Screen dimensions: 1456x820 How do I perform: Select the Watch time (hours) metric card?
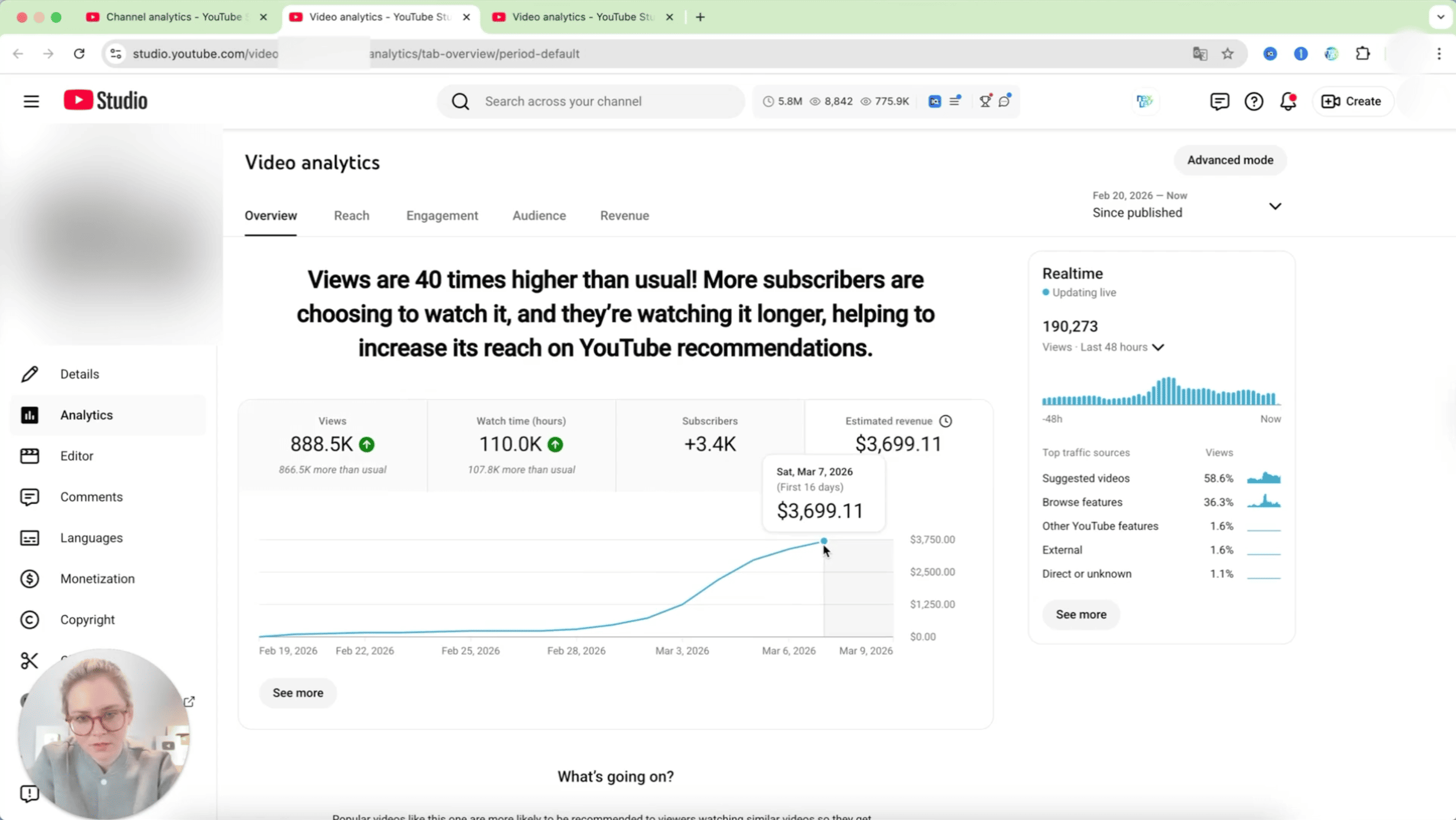521,445
